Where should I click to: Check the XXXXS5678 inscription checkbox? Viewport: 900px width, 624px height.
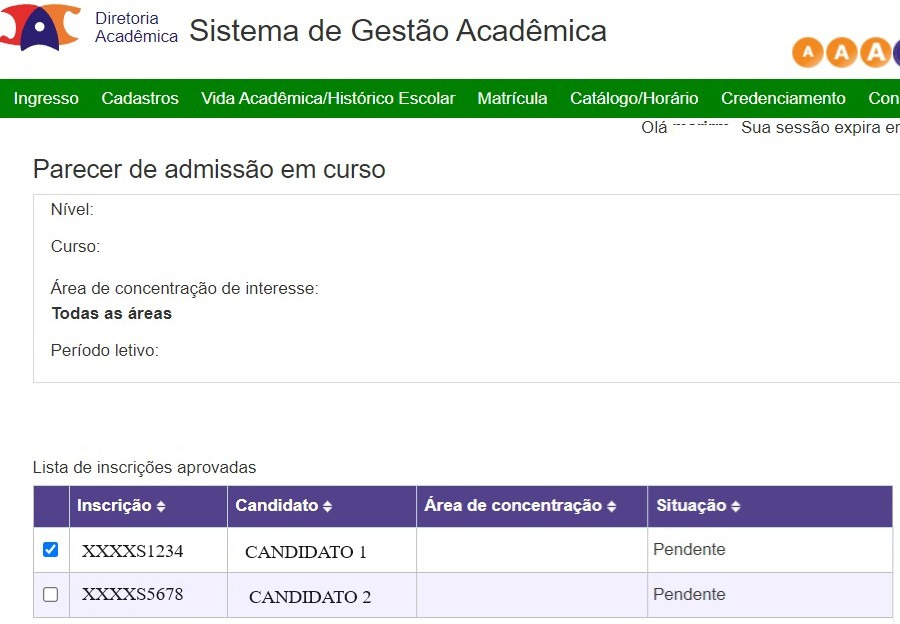51,594
